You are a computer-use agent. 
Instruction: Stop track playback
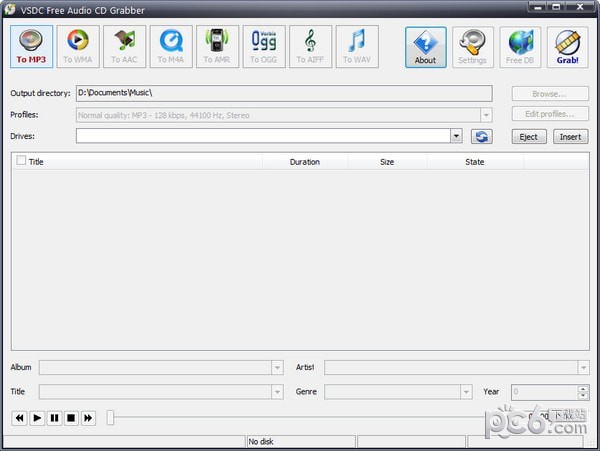point(71,418)
